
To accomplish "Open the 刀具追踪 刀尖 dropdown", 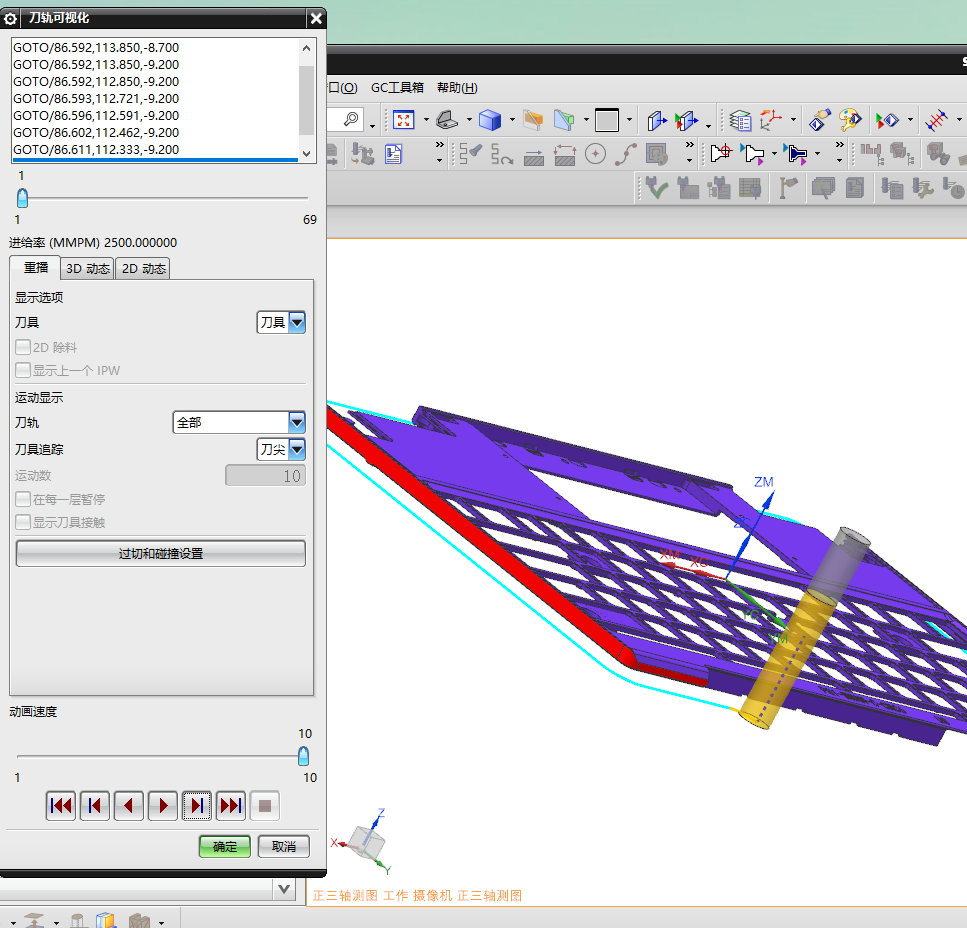I will tap(281, 449).
